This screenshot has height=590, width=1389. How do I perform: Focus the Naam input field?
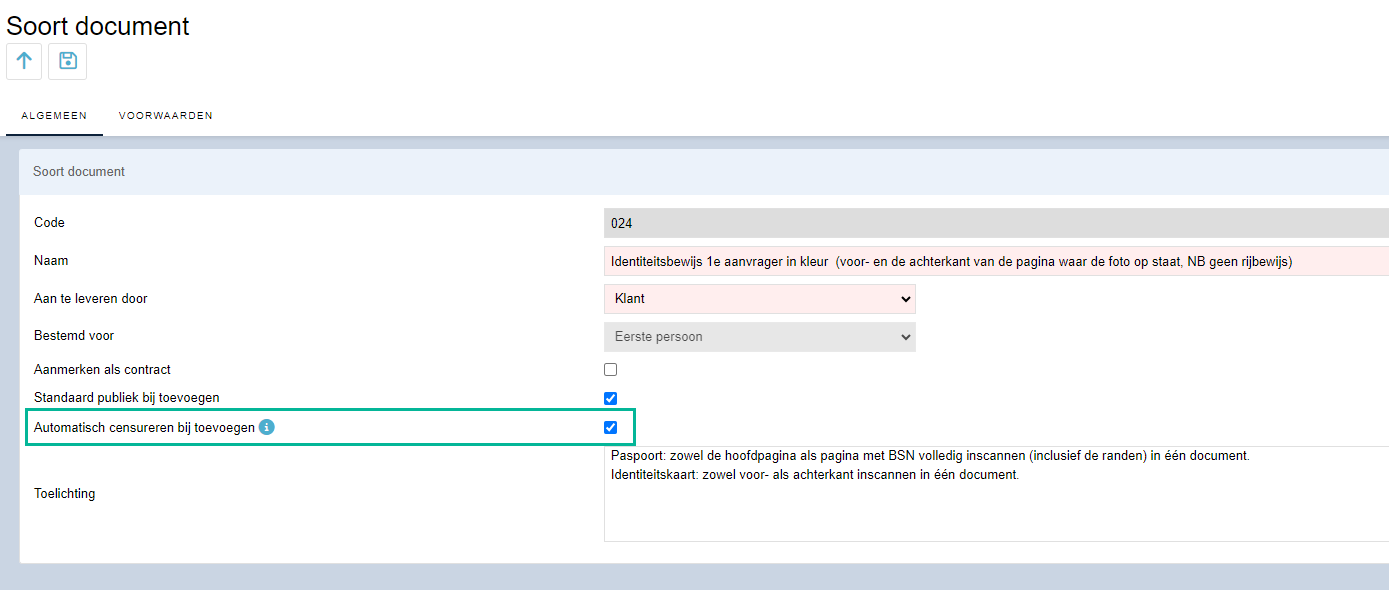[x=996, y=261]
